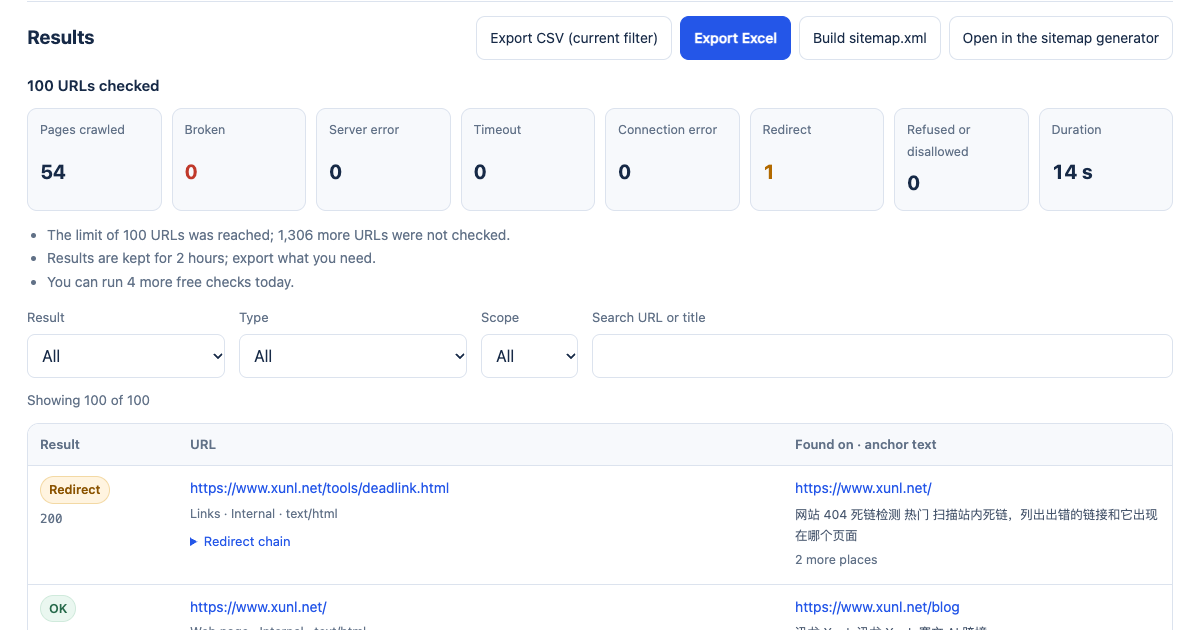Click the Broken count card

tap(239, 159)
